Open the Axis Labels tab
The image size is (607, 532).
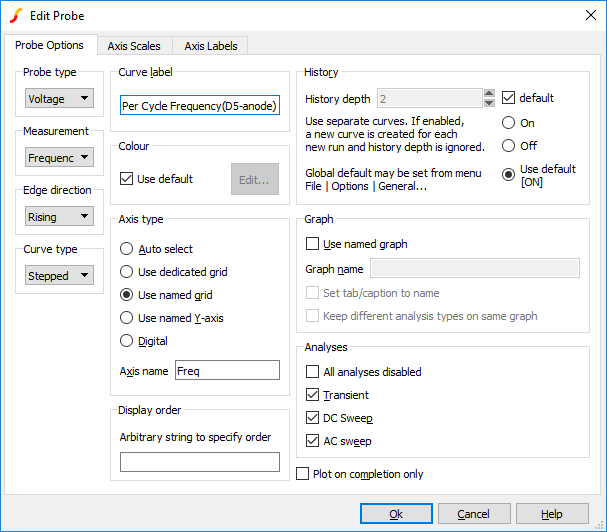210,46
